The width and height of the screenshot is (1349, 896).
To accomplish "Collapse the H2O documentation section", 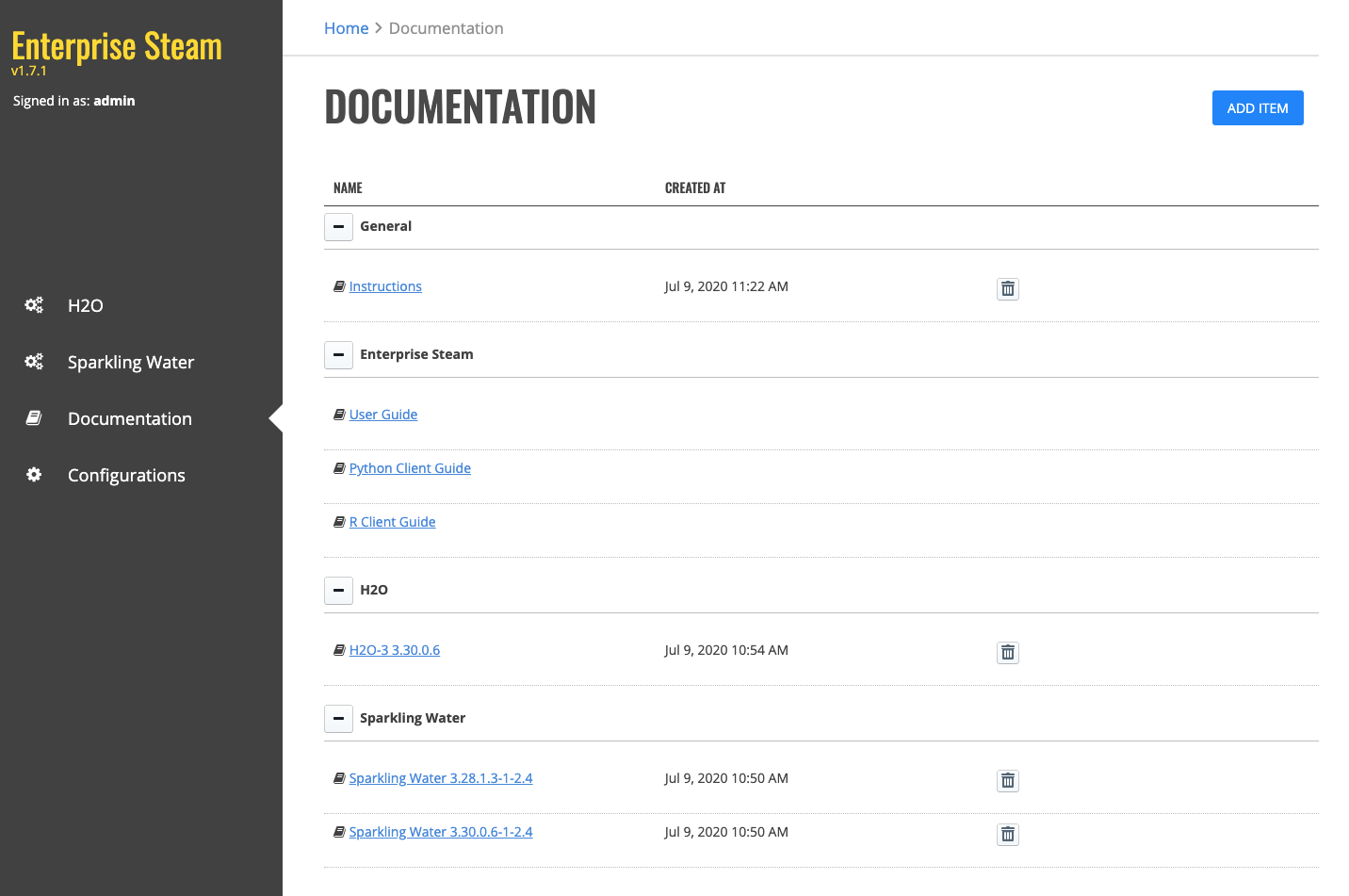I will [338, 591].
